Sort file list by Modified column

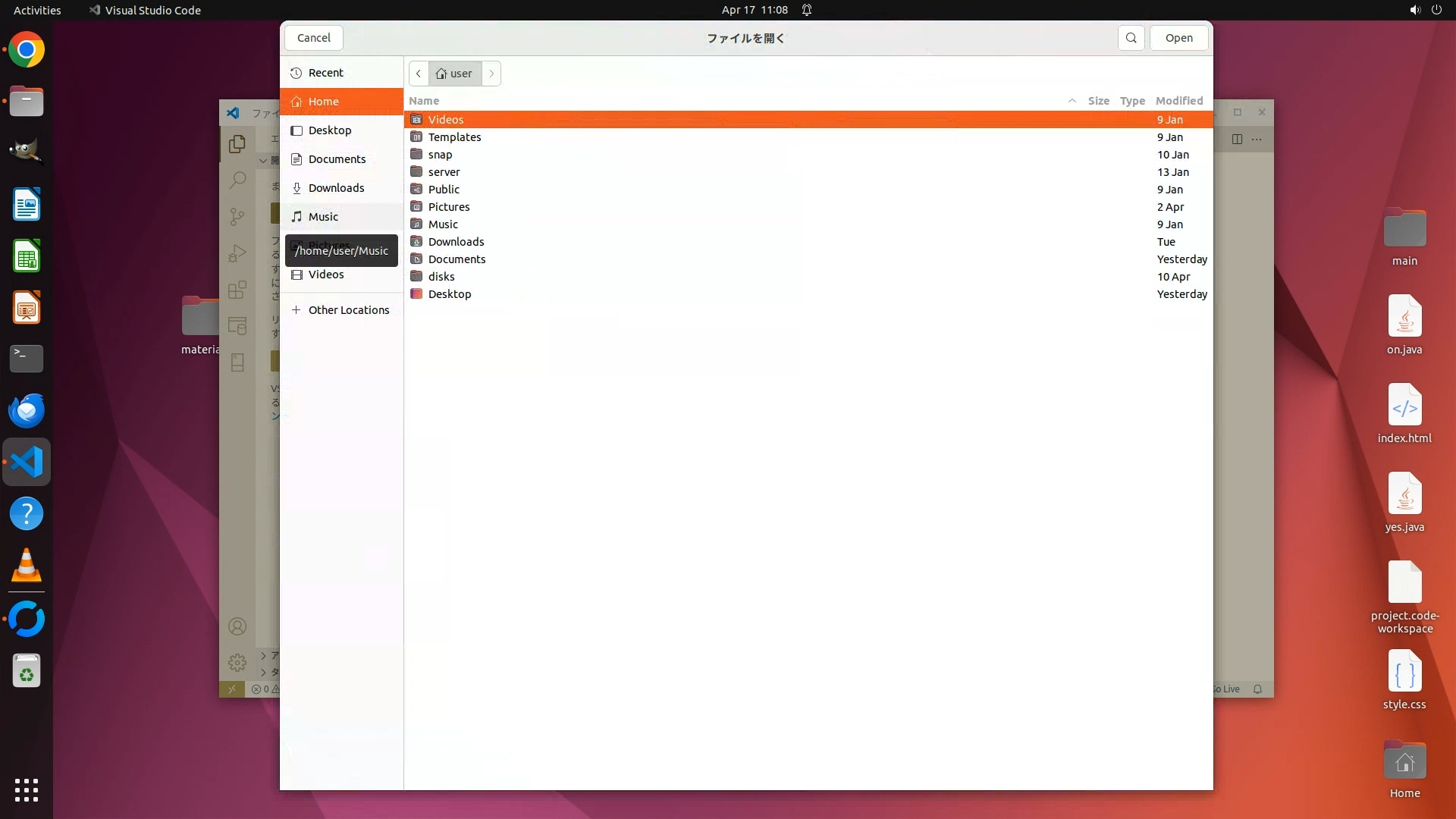tap(1178, 101)
